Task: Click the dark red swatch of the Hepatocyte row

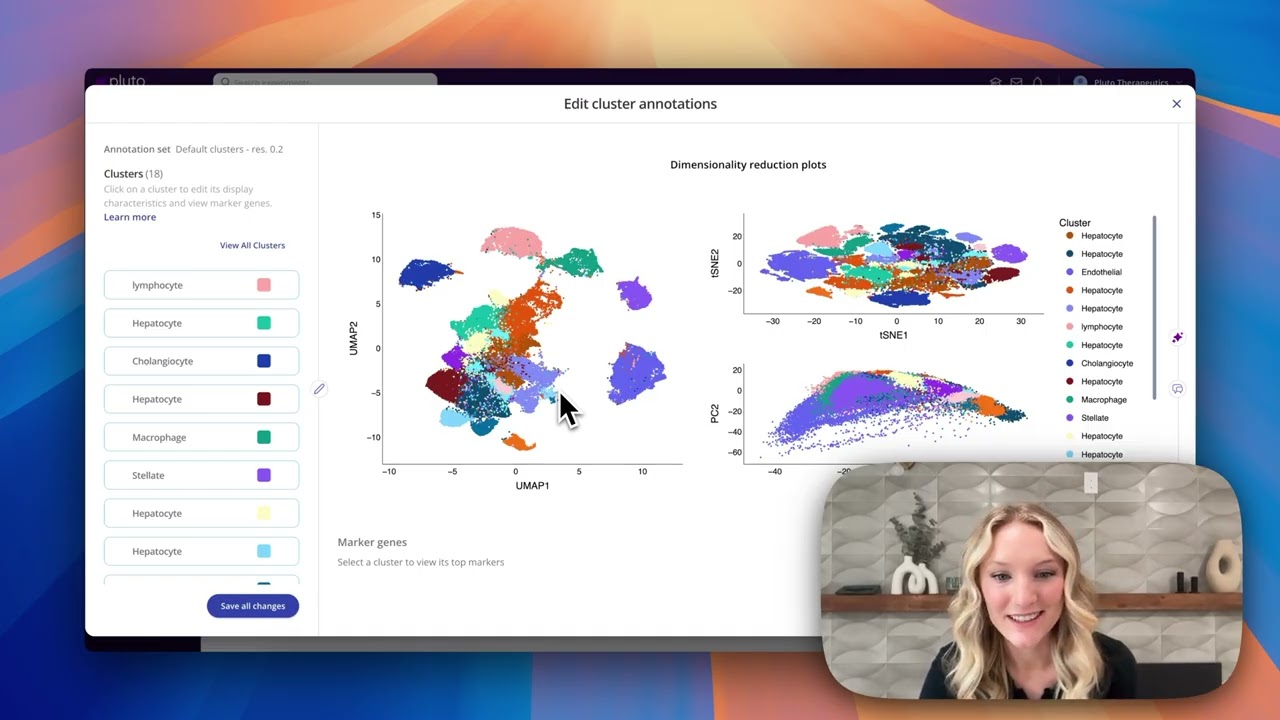Action: [264, 399]
